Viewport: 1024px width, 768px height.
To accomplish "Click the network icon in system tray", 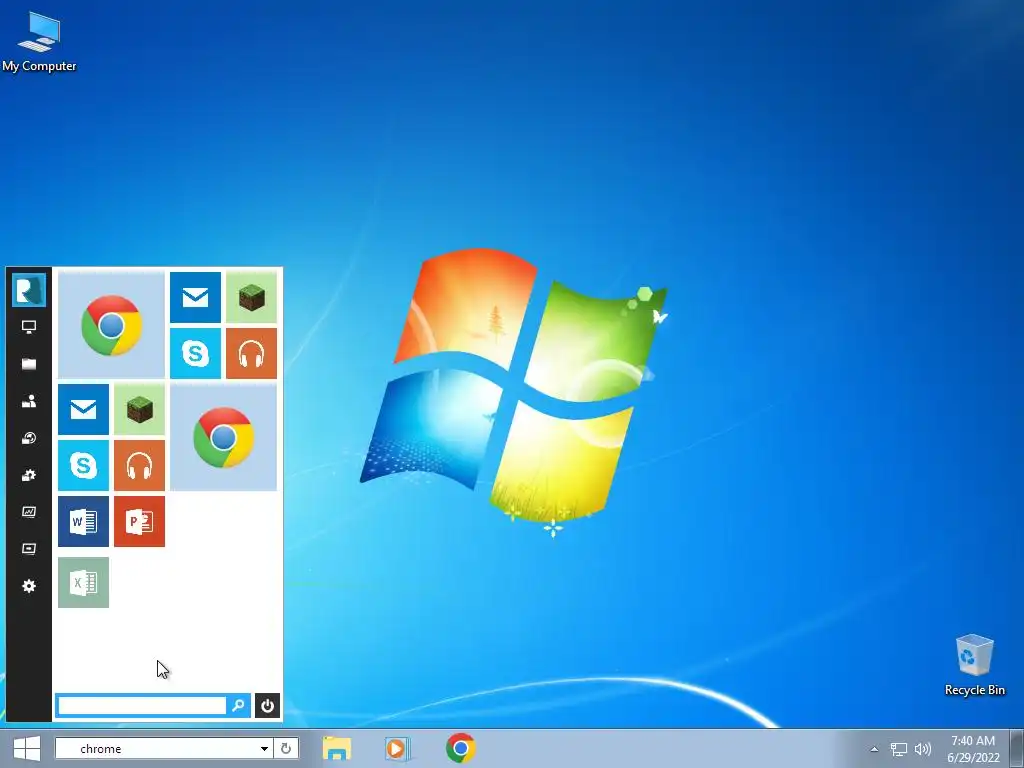I will click(899, 750).
